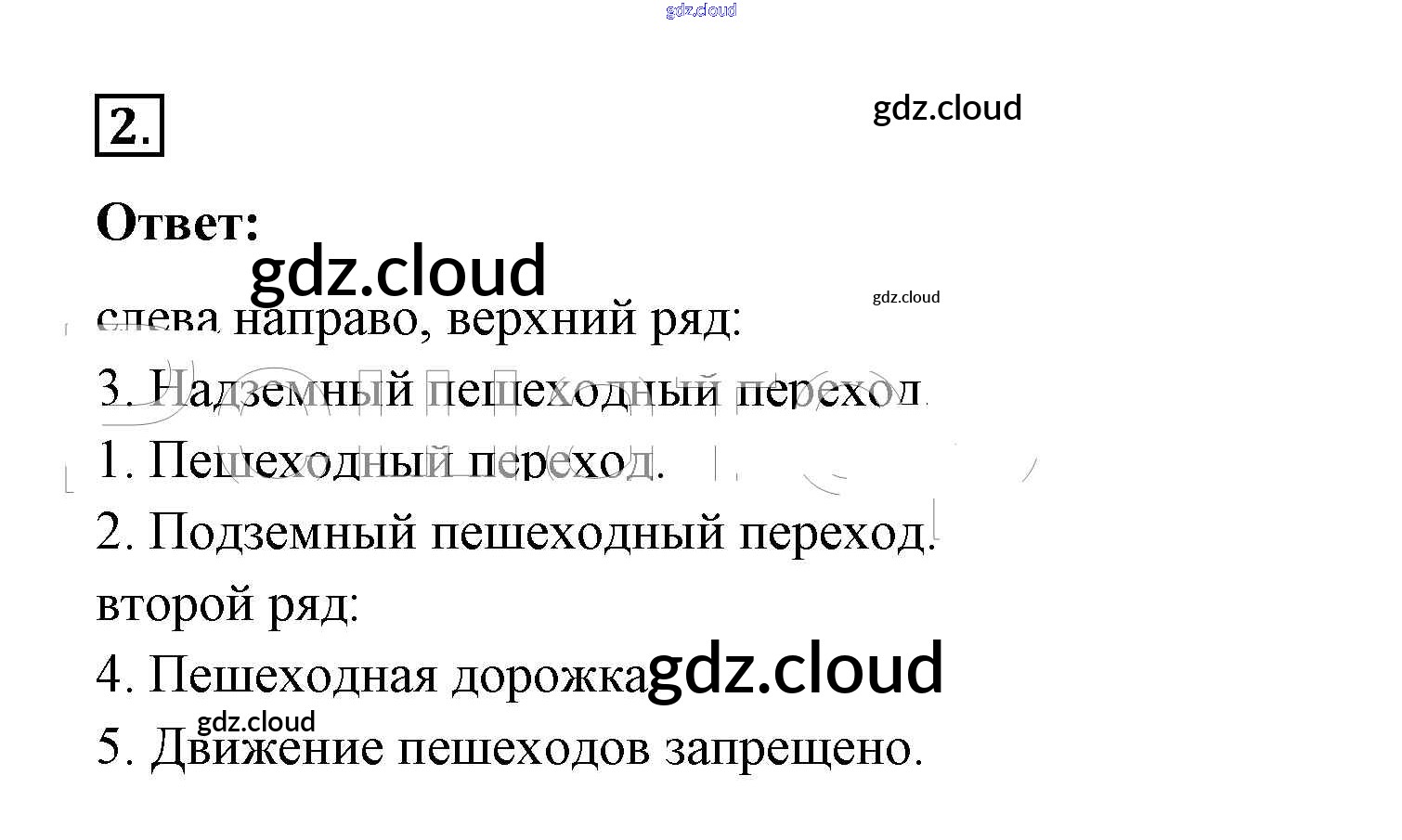
Task: Click the boxed exercise number 2
Action: [129, 125]
